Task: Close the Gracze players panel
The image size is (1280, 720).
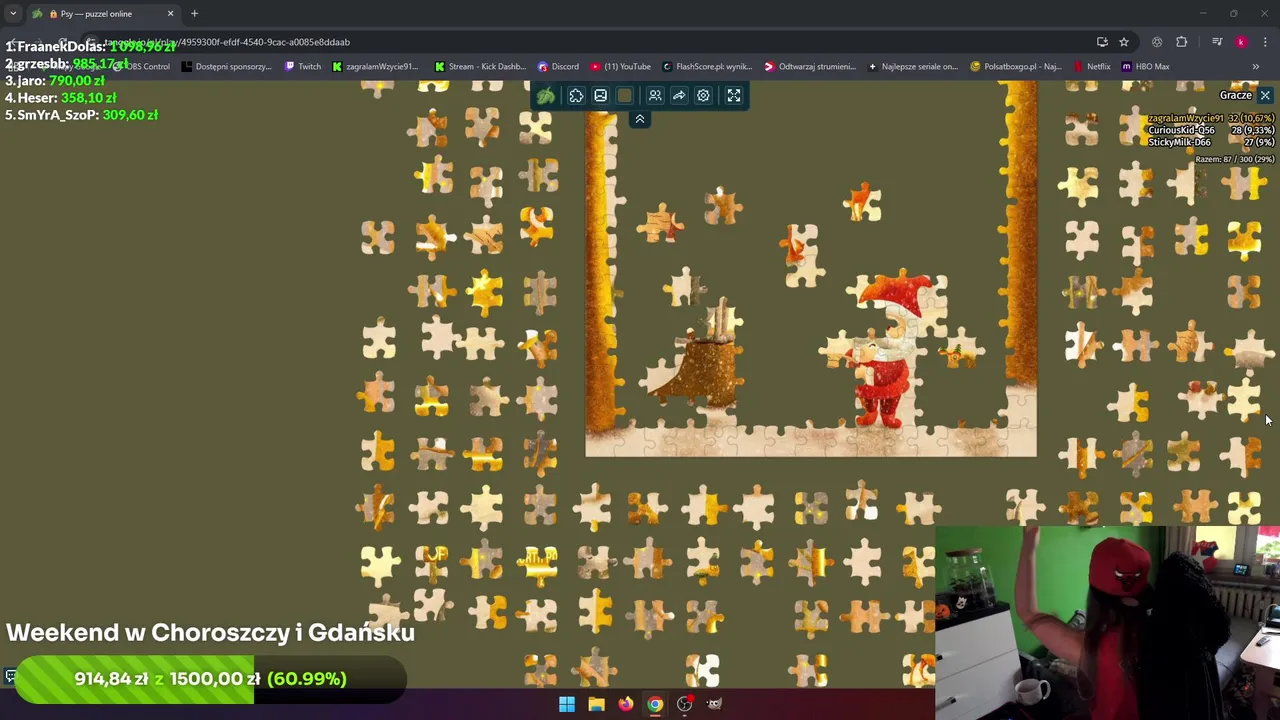Action: [1265, 95]
